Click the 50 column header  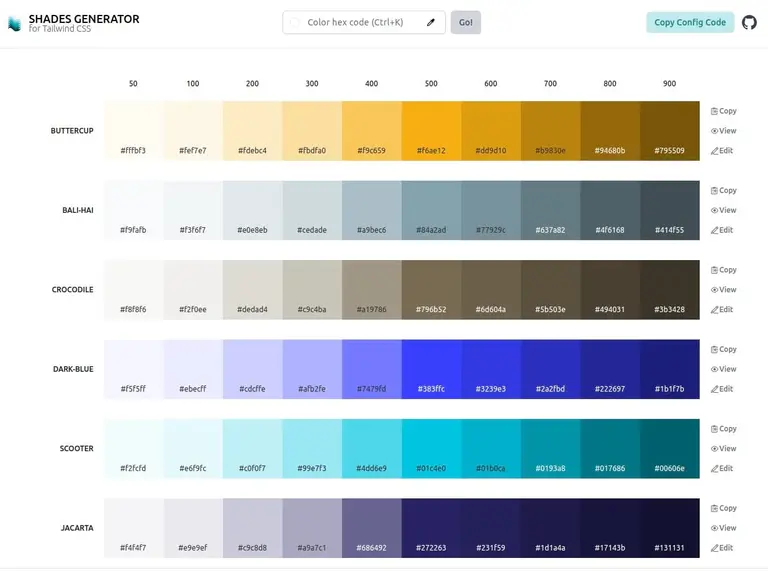[133, 84]
